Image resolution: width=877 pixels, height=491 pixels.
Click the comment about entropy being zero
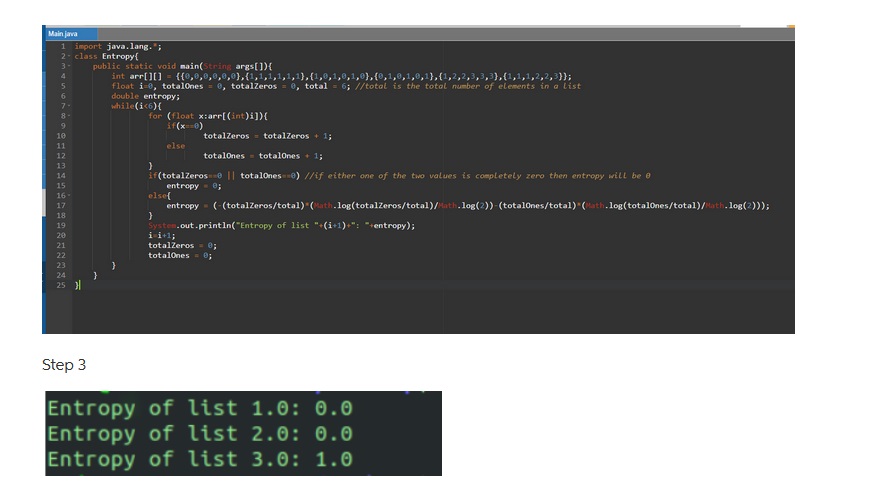pos(479,176)
